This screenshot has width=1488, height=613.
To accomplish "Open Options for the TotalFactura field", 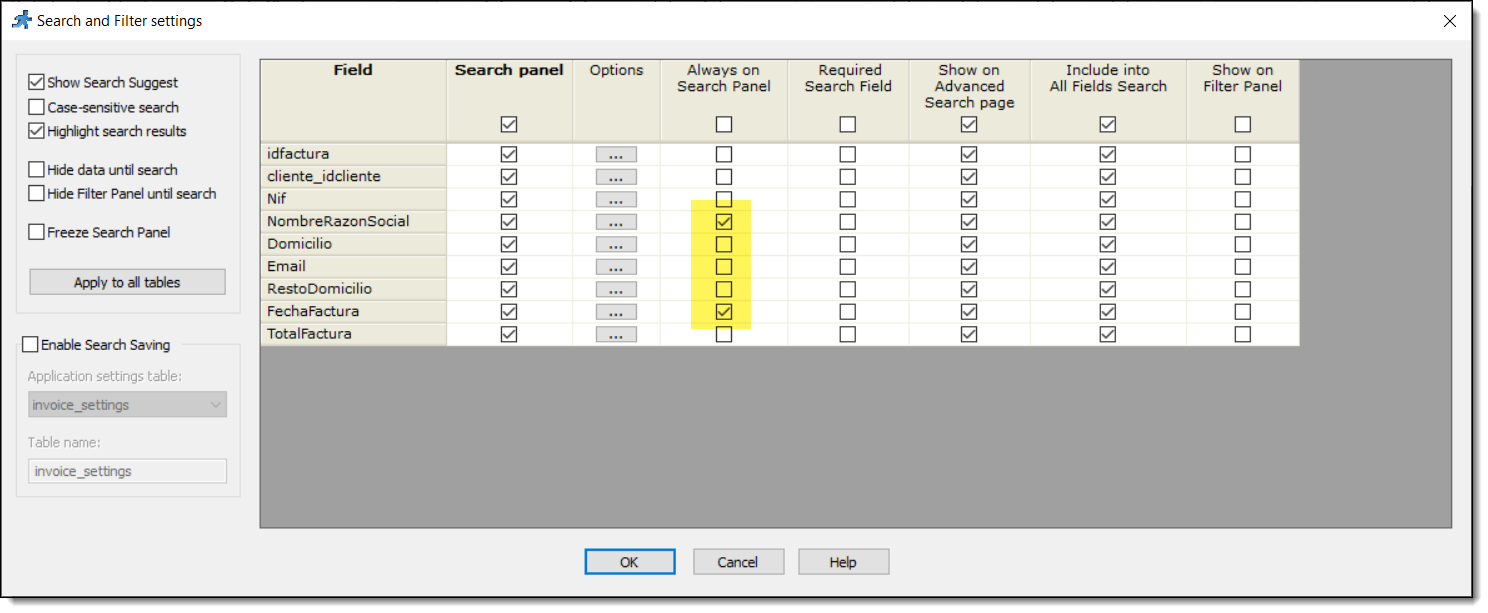I will click(x=615, y=333).
